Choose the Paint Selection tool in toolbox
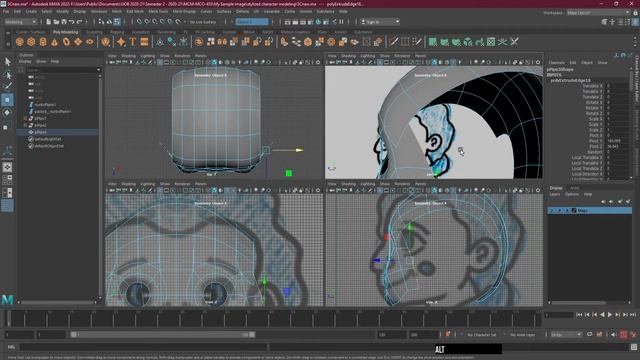640x360 pixels. point(7,87)
